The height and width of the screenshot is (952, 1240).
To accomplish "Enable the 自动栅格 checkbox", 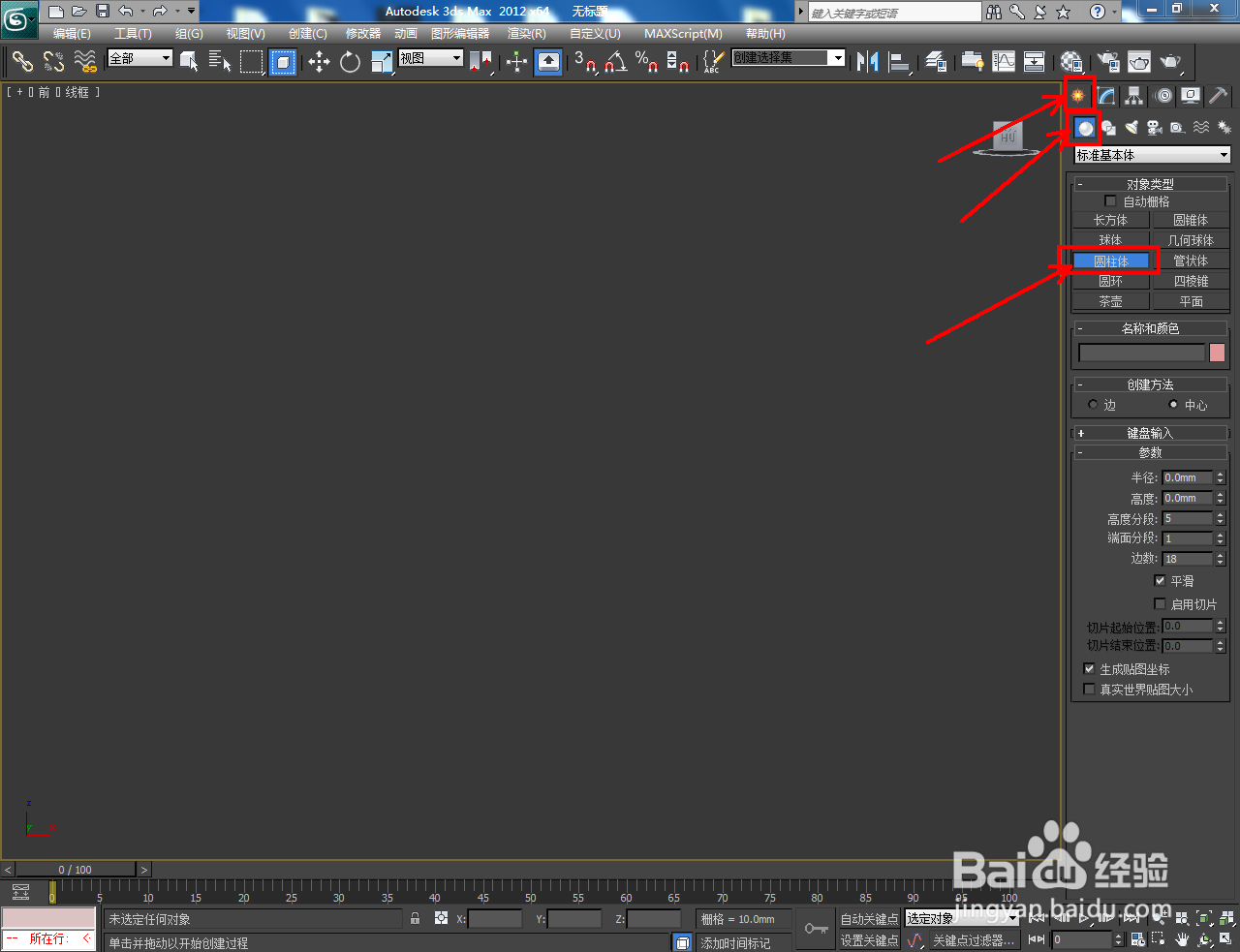I will point(1110,201).
